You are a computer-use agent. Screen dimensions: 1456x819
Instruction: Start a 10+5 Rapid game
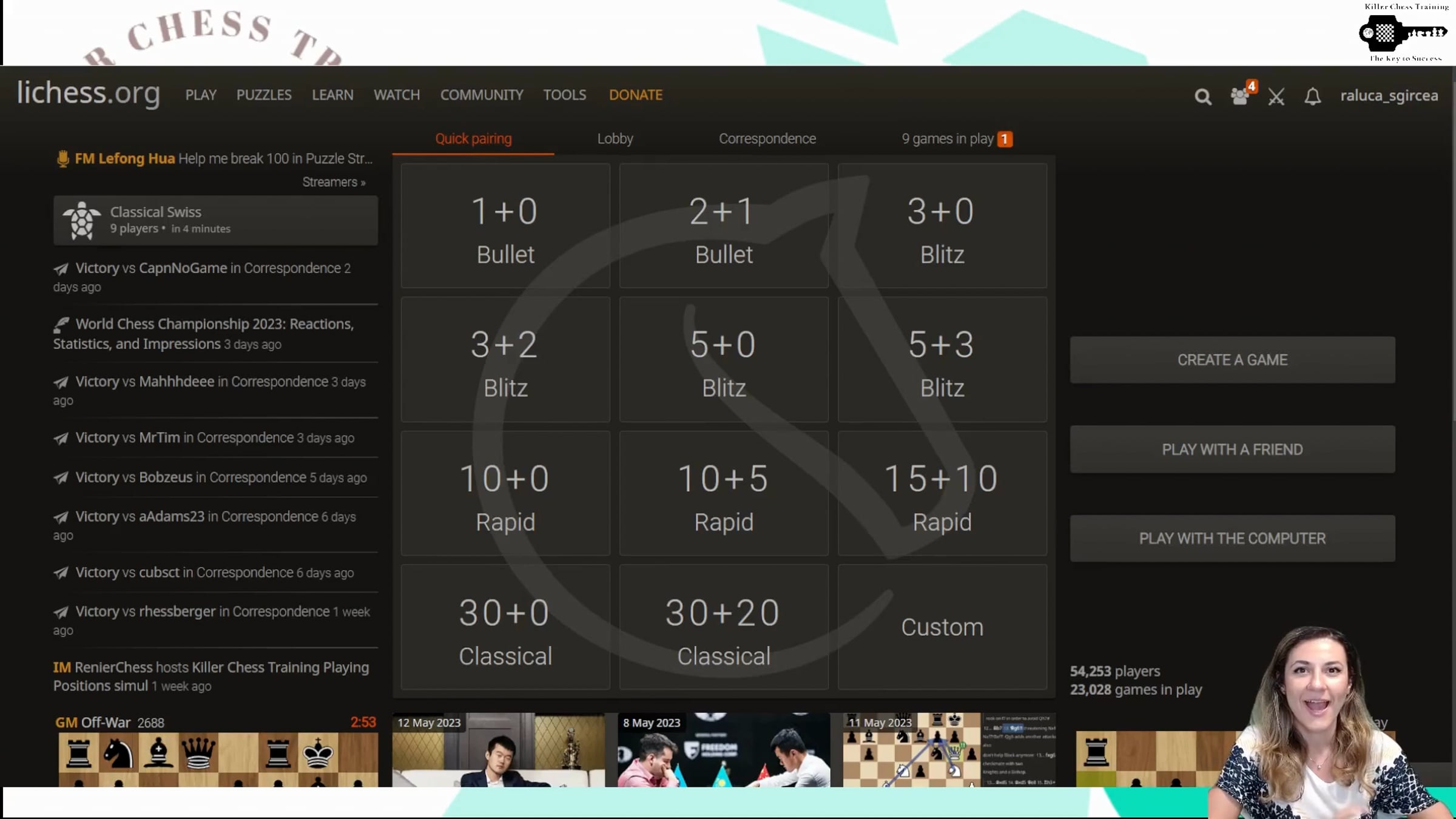coord(724,493)
